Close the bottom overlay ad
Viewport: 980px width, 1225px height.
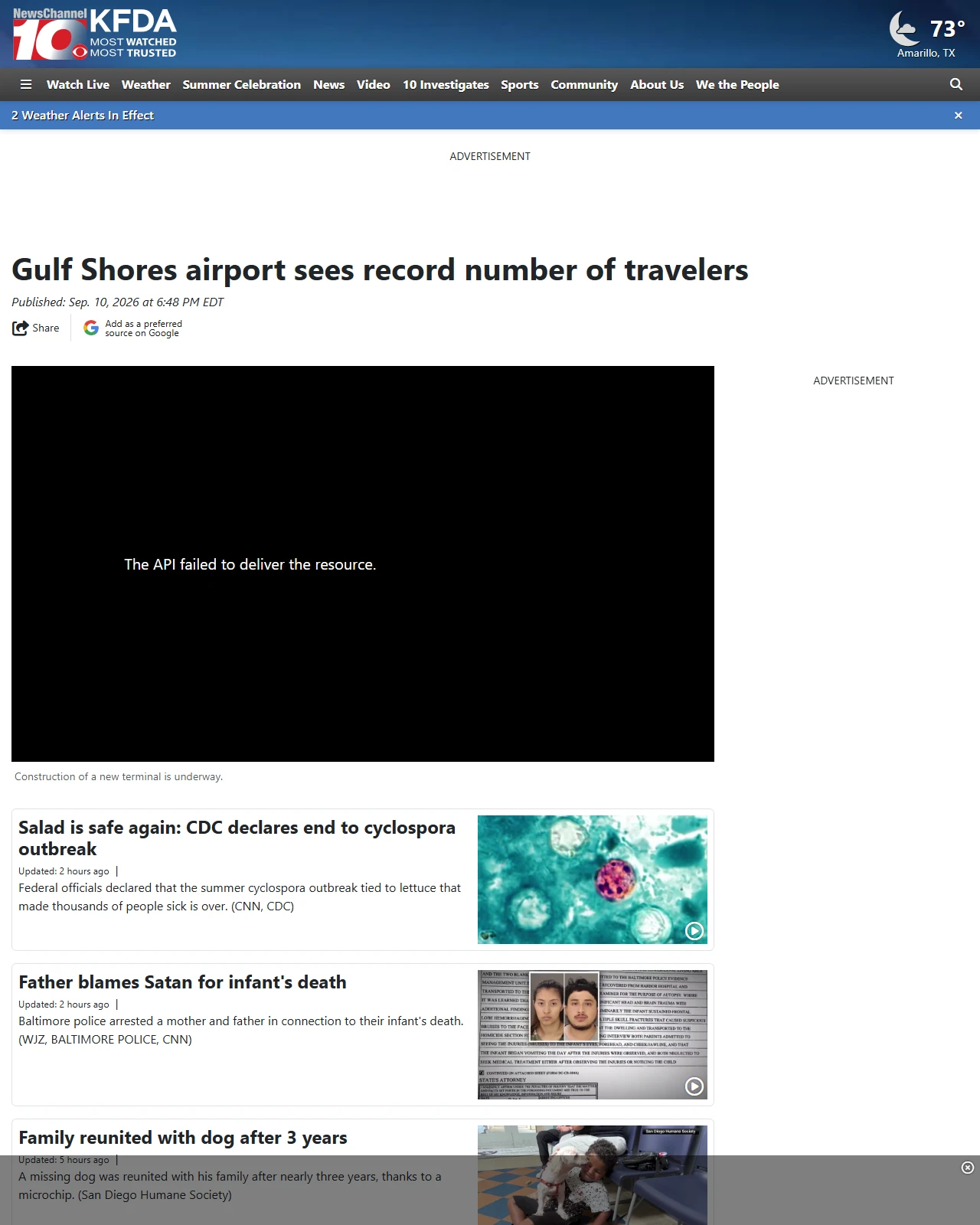pos(968,1168)
